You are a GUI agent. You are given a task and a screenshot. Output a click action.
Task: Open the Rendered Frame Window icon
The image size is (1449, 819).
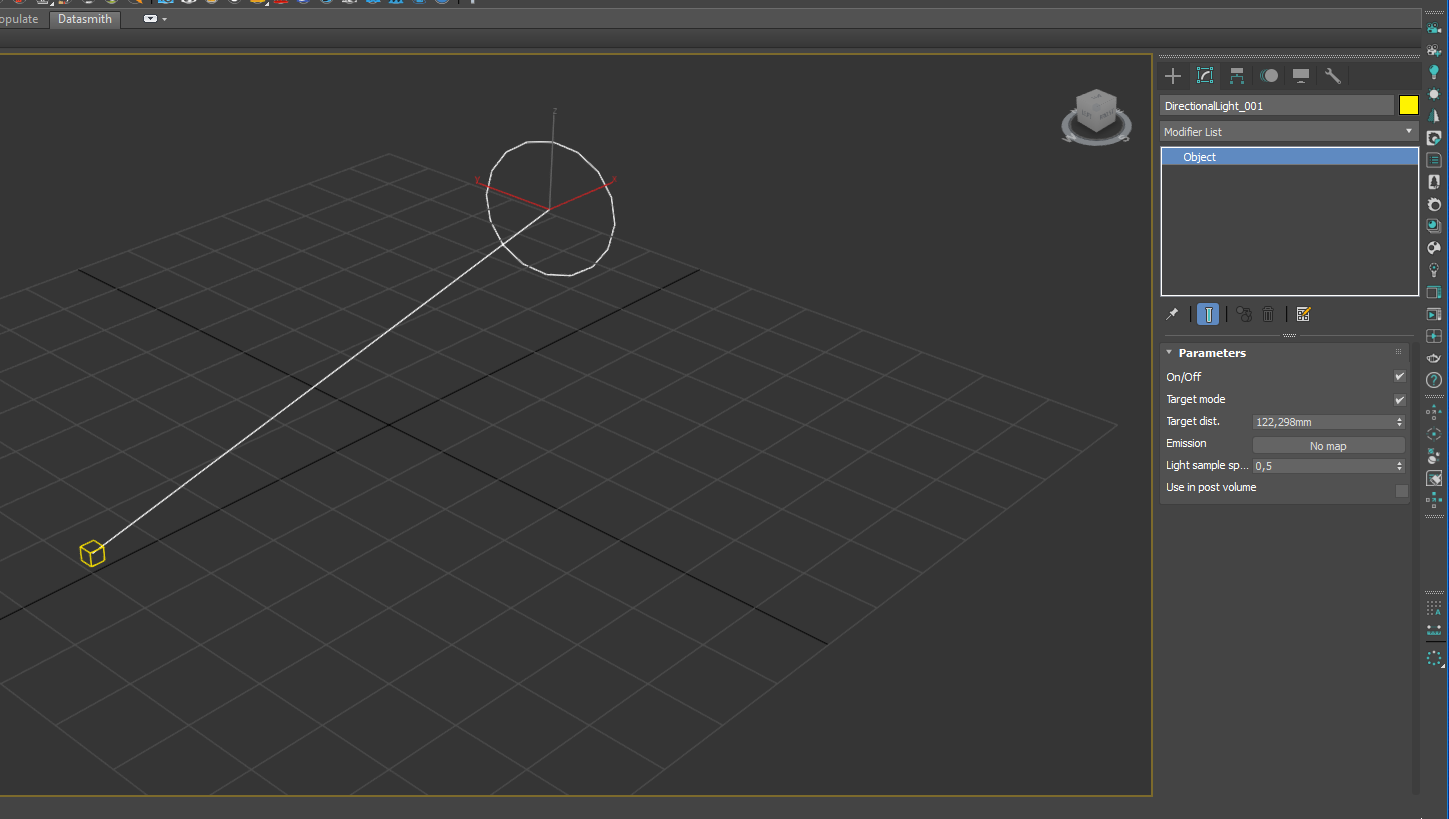[x=1434, y=314]
